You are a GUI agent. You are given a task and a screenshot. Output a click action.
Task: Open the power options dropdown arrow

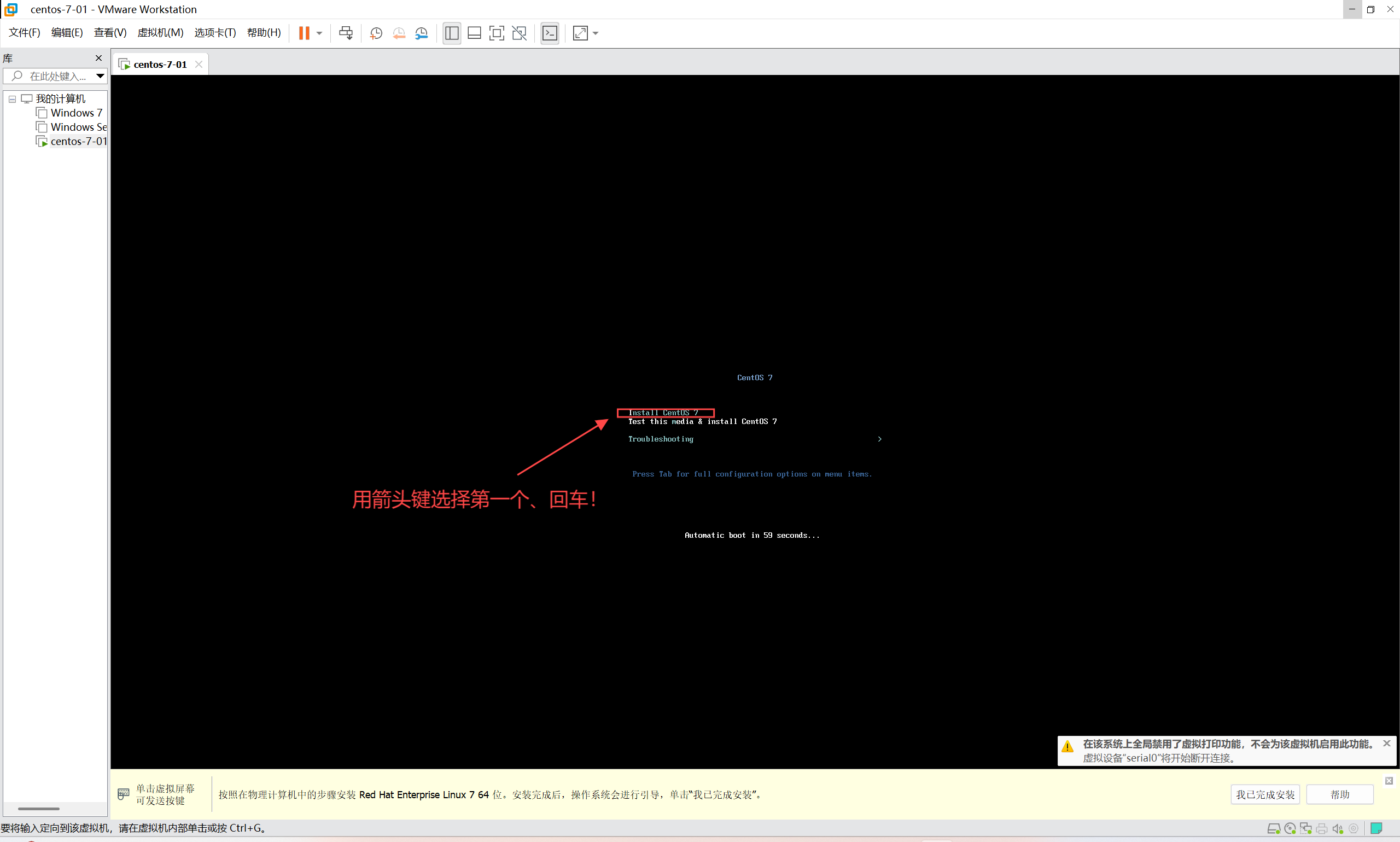point(319,33)
